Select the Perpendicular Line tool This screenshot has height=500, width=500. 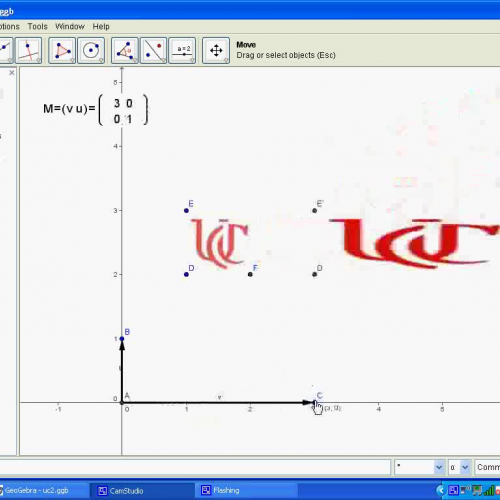[x=29, y=51]
